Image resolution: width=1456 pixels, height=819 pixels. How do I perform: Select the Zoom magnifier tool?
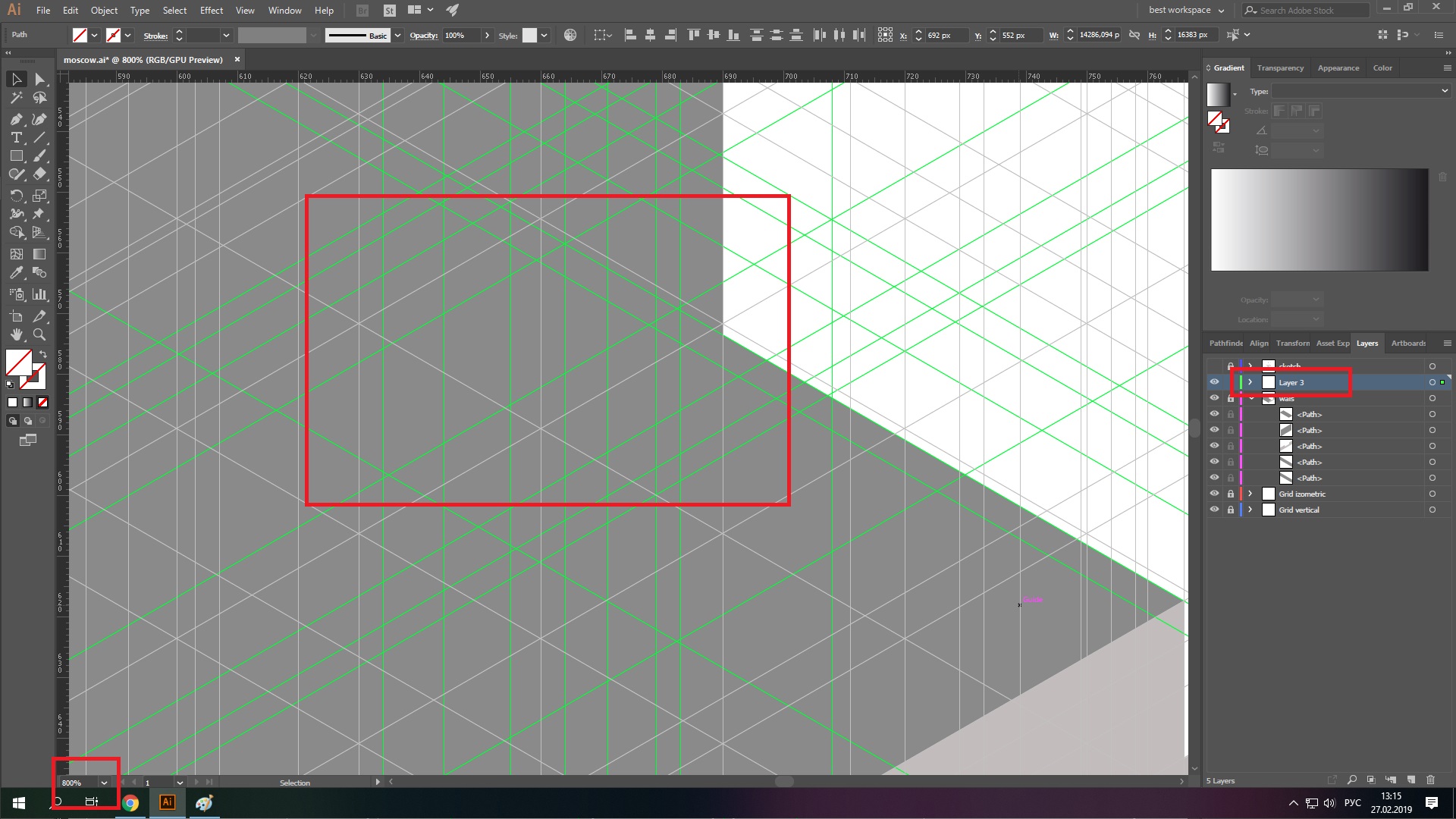40,334
